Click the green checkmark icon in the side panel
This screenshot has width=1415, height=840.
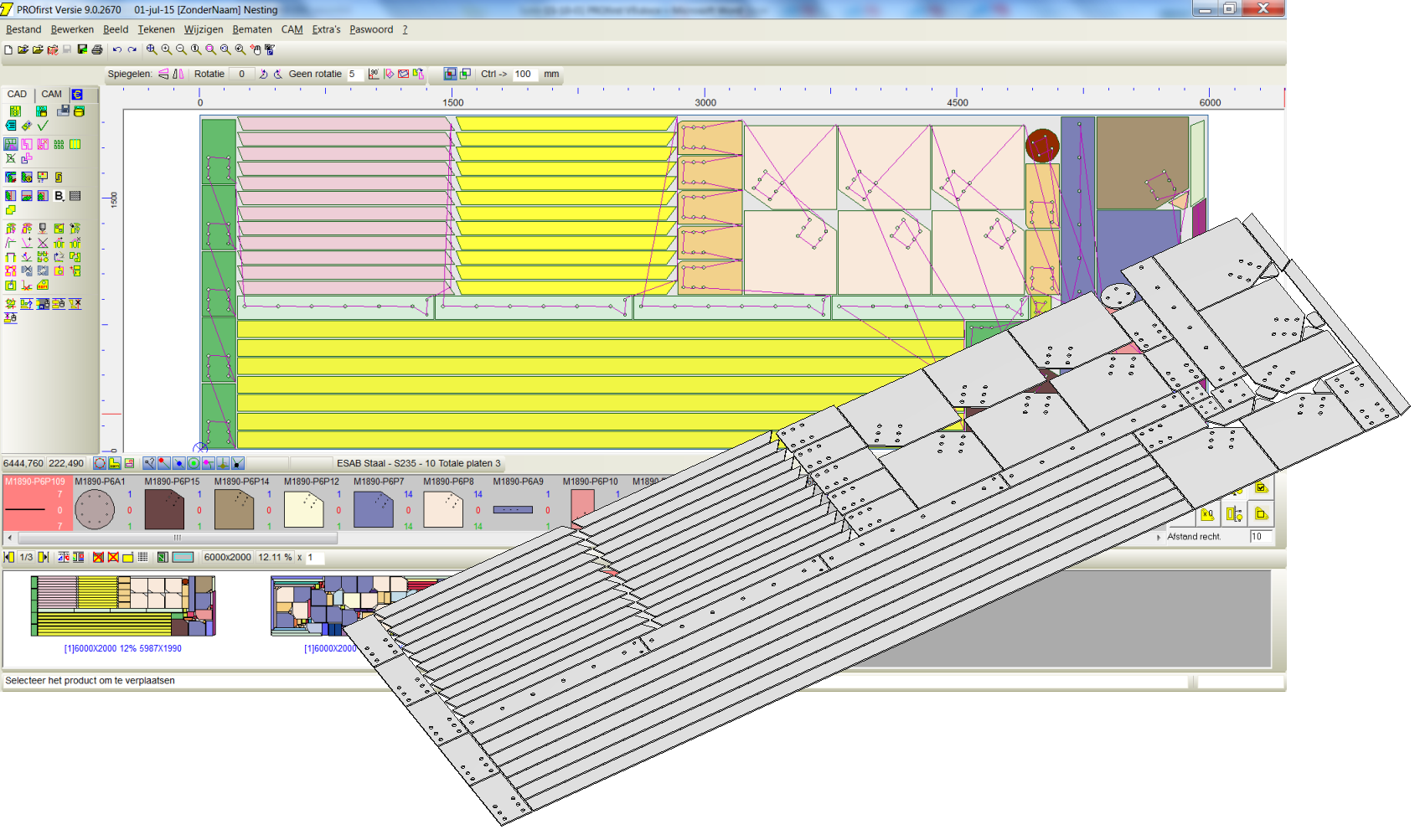pyautogui.click(x=43, y=126)
